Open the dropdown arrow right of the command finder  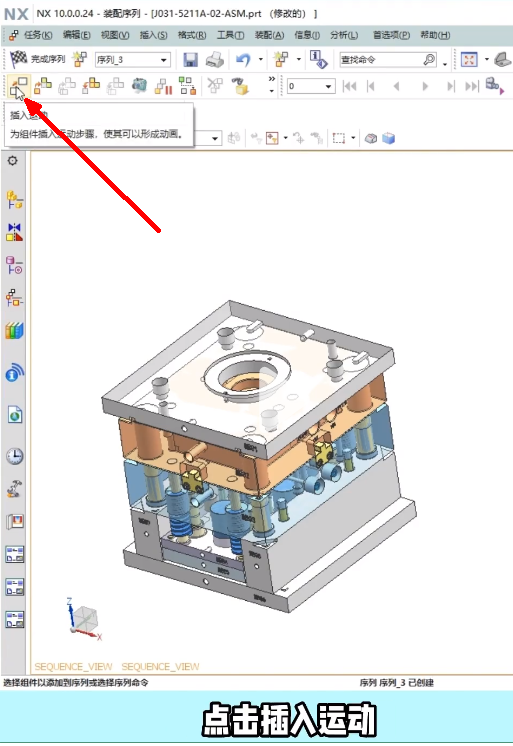(x=444, y=63)
